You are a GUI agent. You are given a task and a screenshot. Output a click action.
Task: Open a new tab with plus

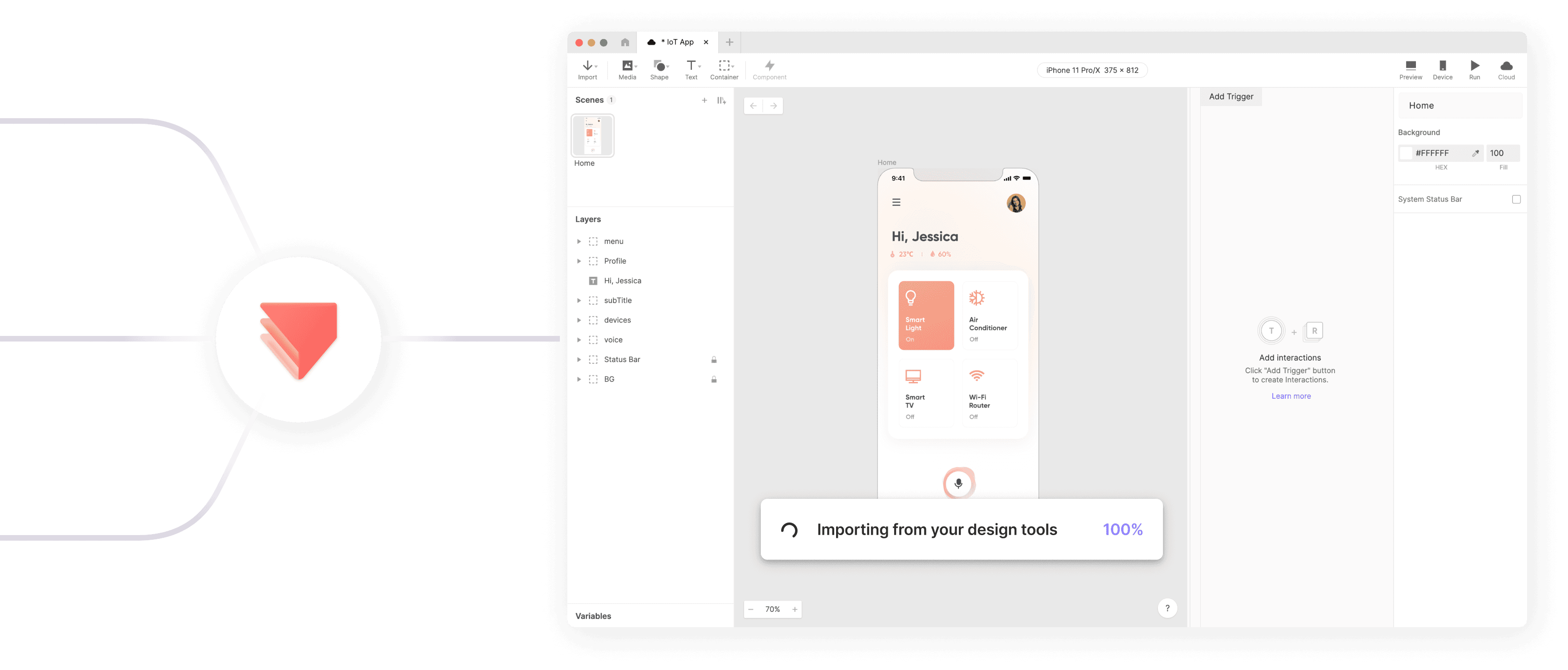[x=729, y=42]
